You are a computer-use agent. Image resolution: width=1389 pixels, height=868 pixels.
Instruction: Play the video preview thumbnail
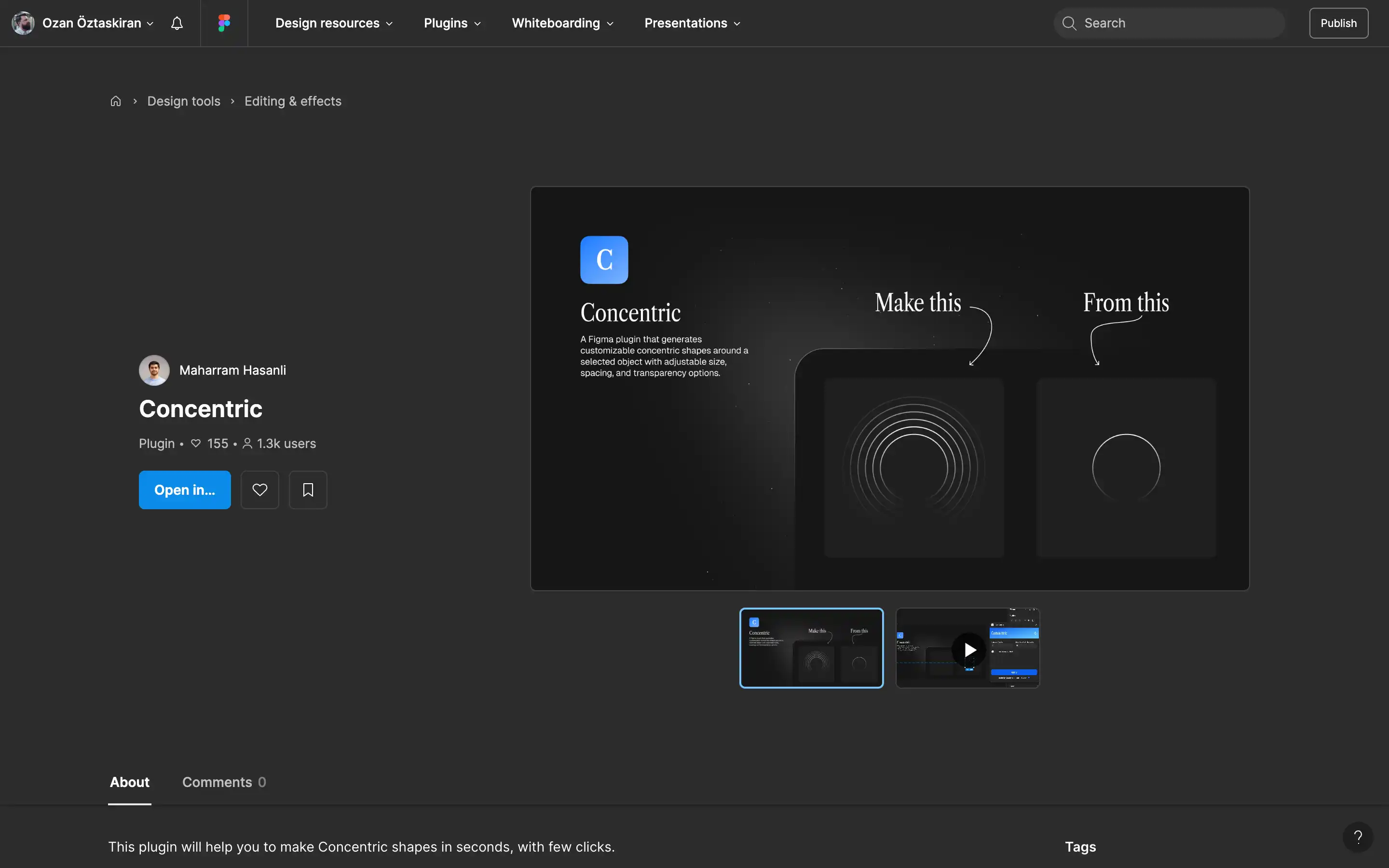point(967,648)
